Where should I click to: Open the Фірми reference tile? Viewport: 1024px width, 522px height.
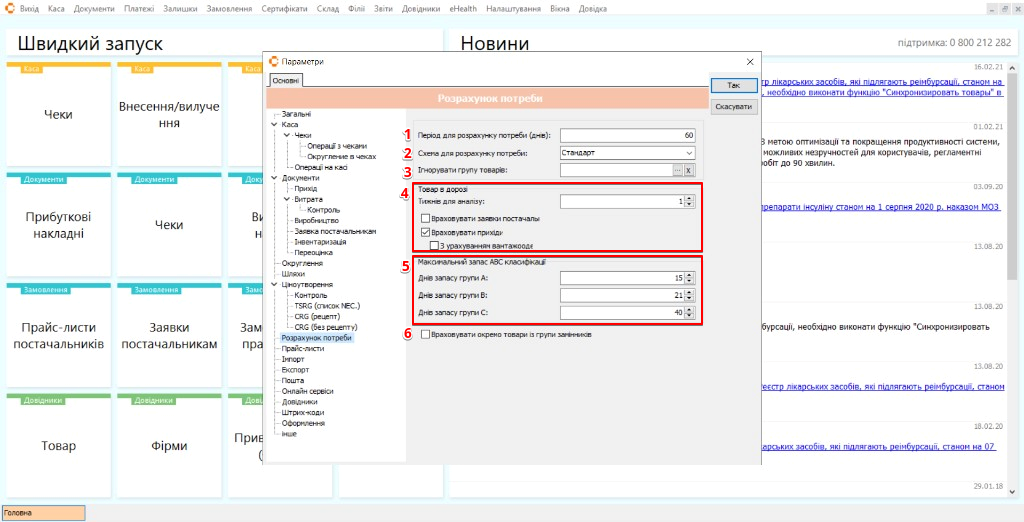tap(169, 446)
